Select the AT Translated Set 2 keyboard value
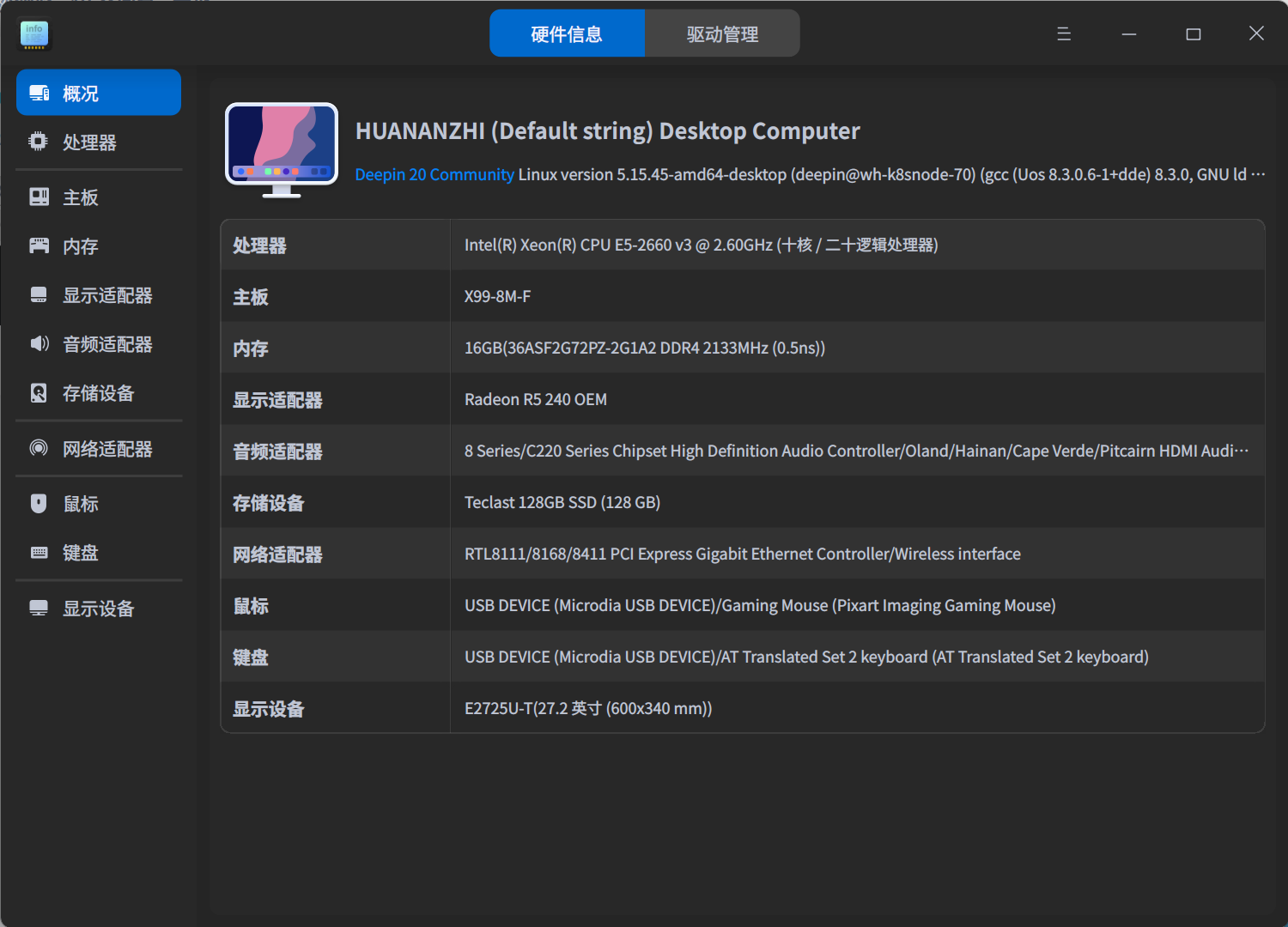 (x=806, y=657)
